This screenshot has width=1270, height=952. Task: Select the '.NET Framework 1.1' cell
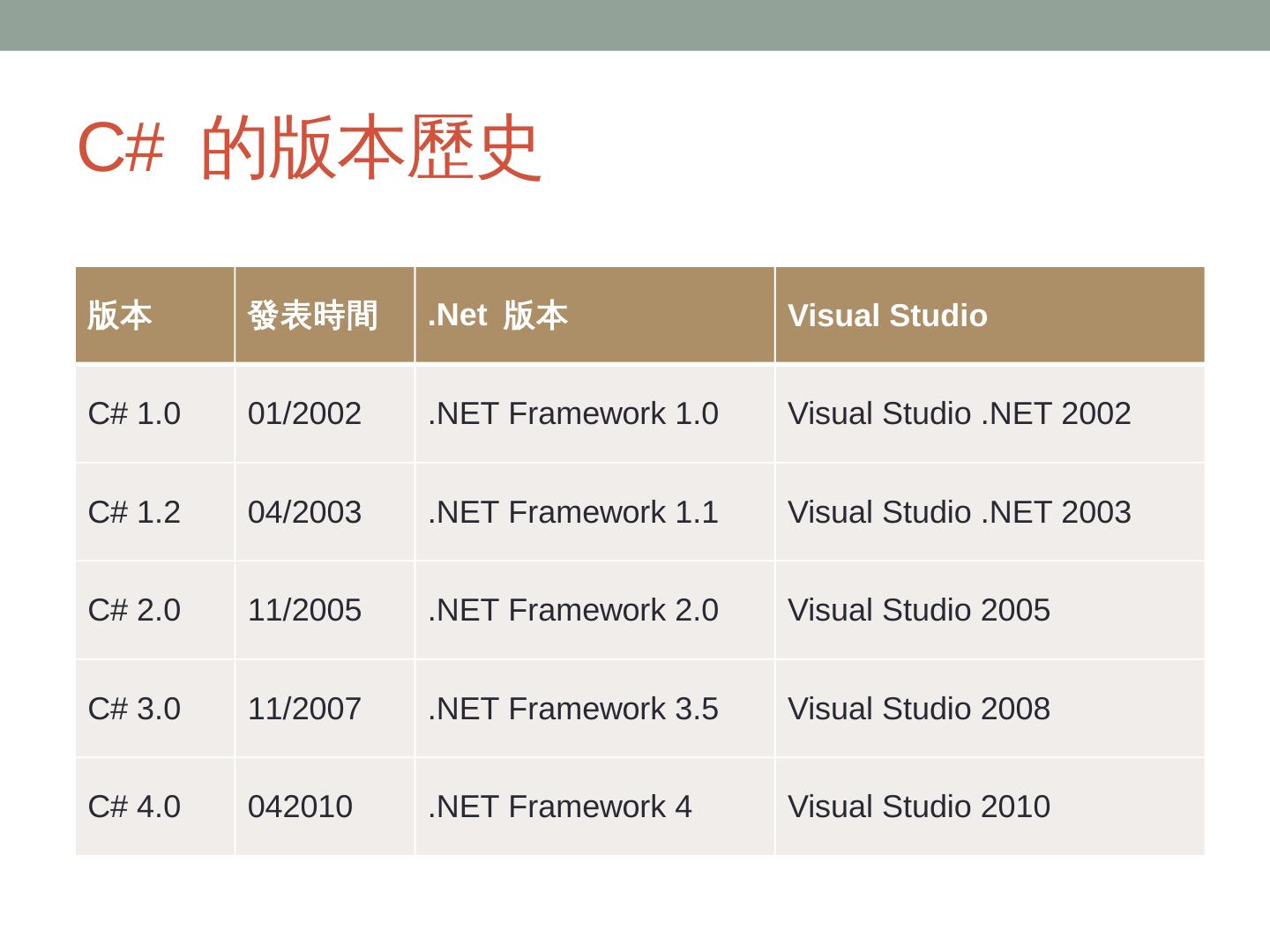tap(573, 512)
